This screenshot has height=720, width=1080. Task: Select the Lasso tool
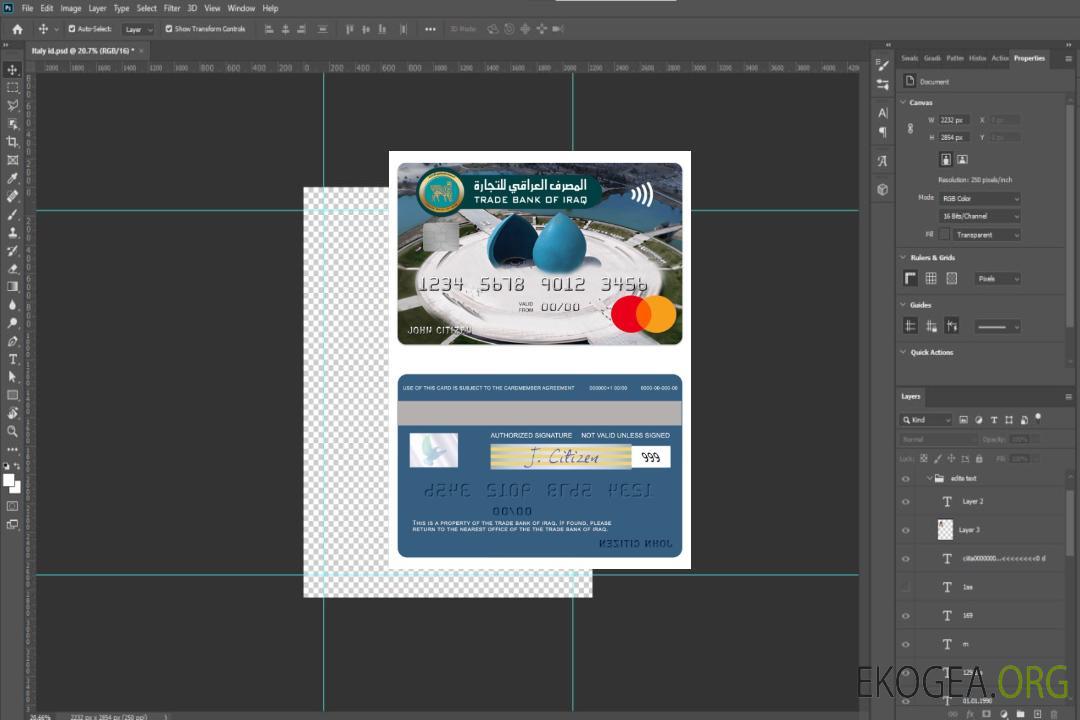coord(12,105)
